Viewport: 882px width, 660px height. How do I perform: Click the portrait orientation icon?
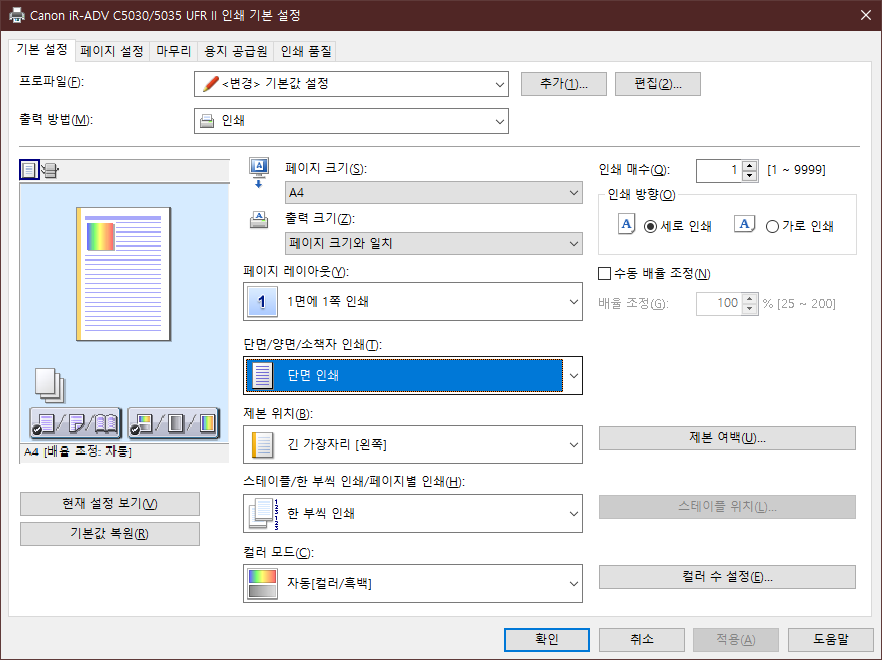[627, 225]
